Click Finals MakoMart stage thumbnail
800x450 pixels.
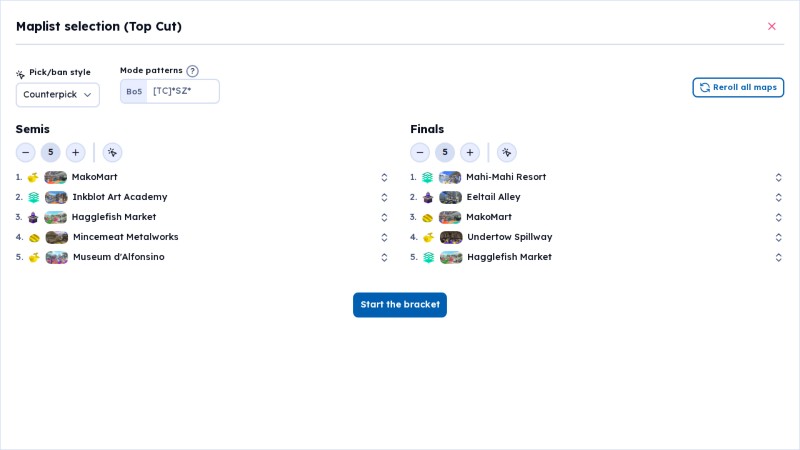(450, 217)
